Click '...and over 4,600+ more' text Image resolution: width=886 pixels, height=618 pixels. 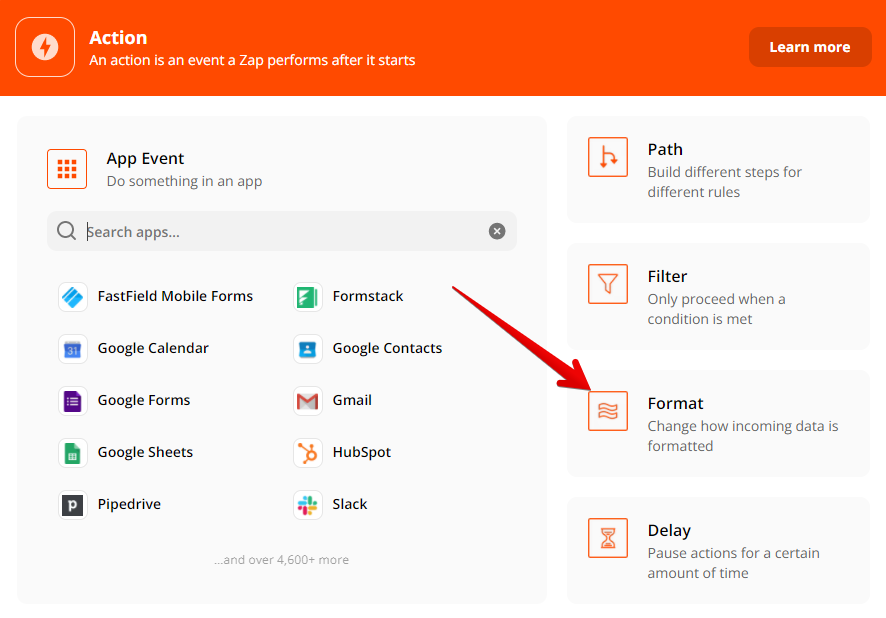point(281,560)
